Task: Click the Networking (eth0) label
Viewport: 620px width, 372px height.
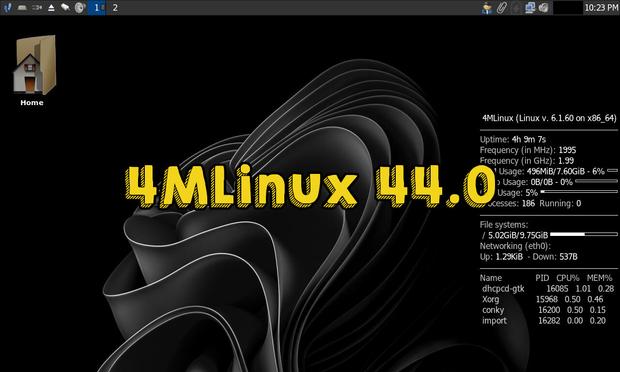Action: 515,246
